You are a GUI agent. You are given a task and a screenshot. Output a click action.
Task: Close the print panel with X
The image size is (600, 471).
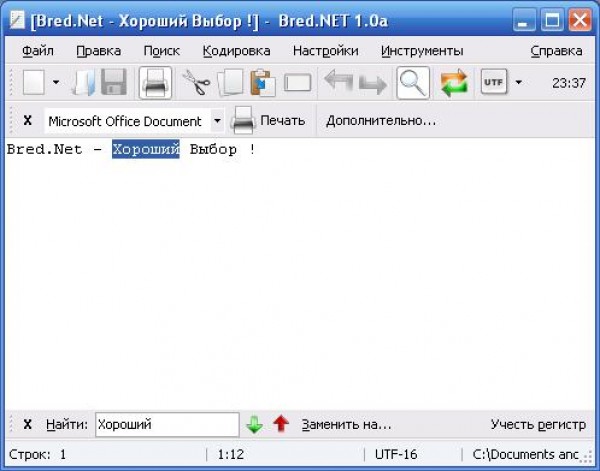[27, 121]
